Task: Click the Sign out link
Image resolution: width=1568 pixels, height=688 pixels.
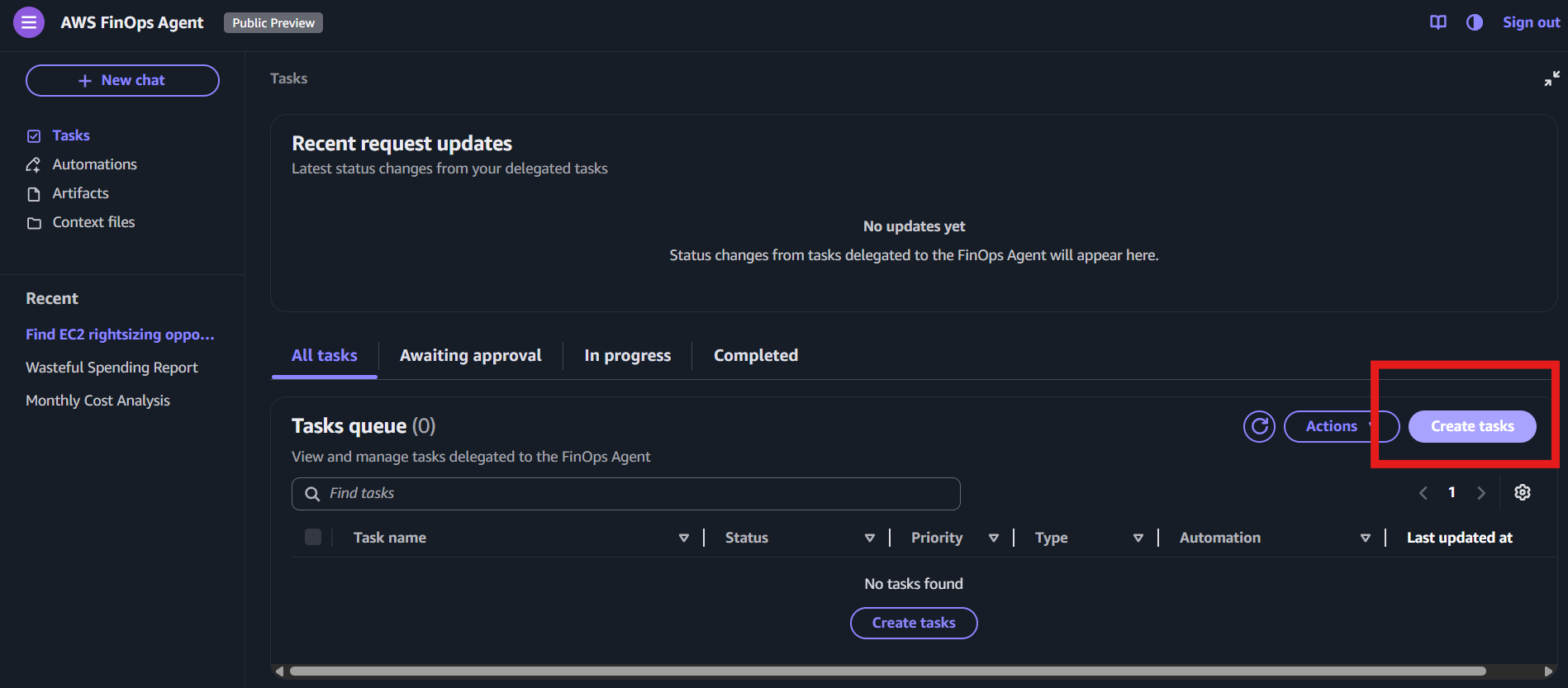Action: coord(1531,22)
